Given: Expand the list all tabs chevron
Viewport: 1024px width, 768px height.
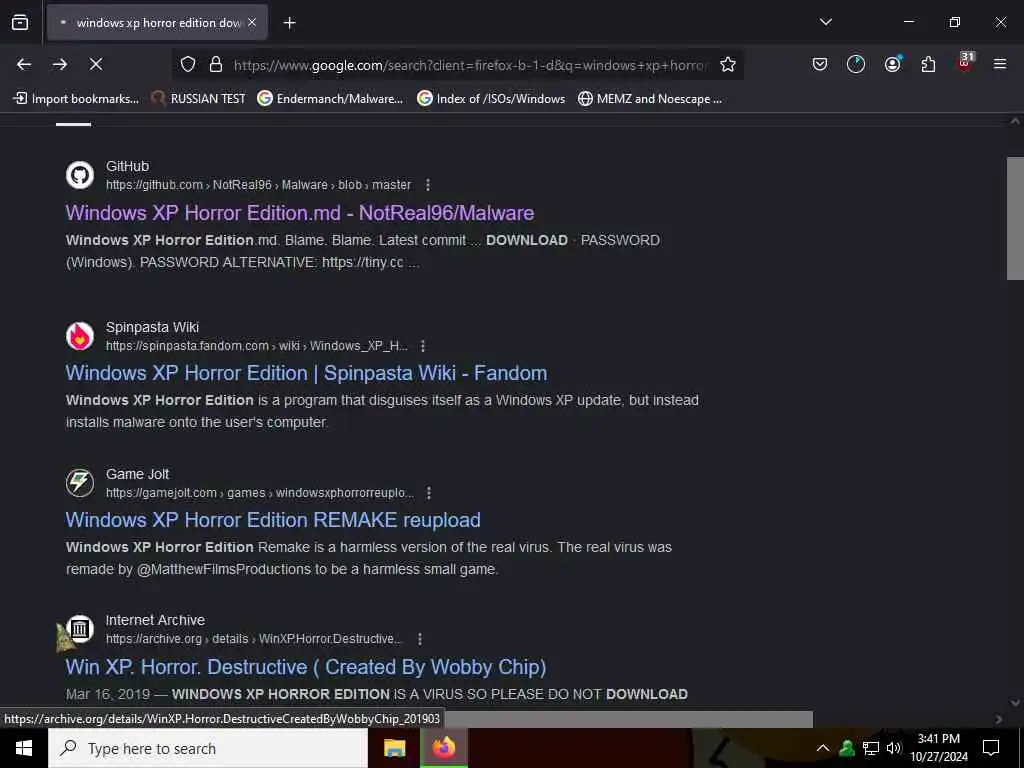Looking at the screenshot, I should tap(825, 22).
